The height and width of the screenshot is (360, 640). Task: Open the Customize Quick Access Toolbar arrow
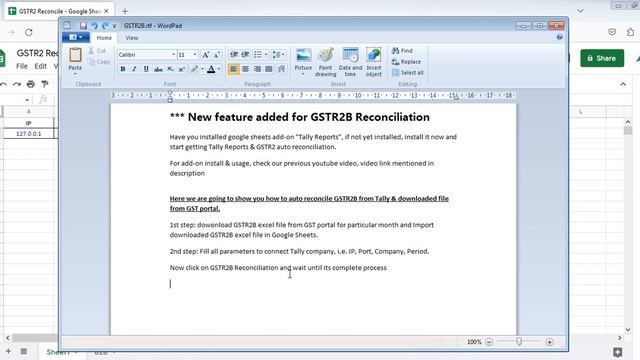114,26
